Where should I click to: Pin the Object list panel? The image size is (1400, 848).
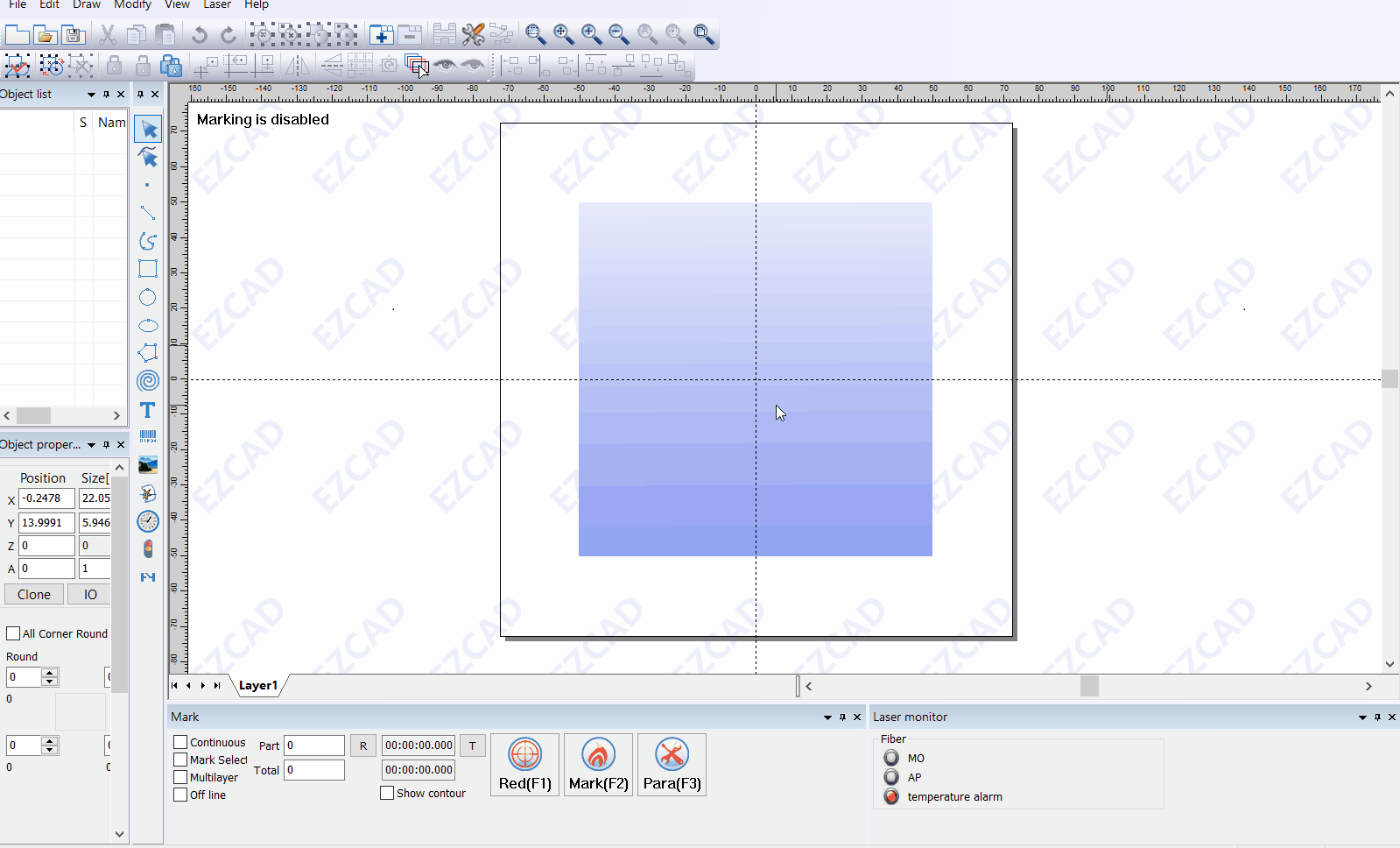coord(106,95)
